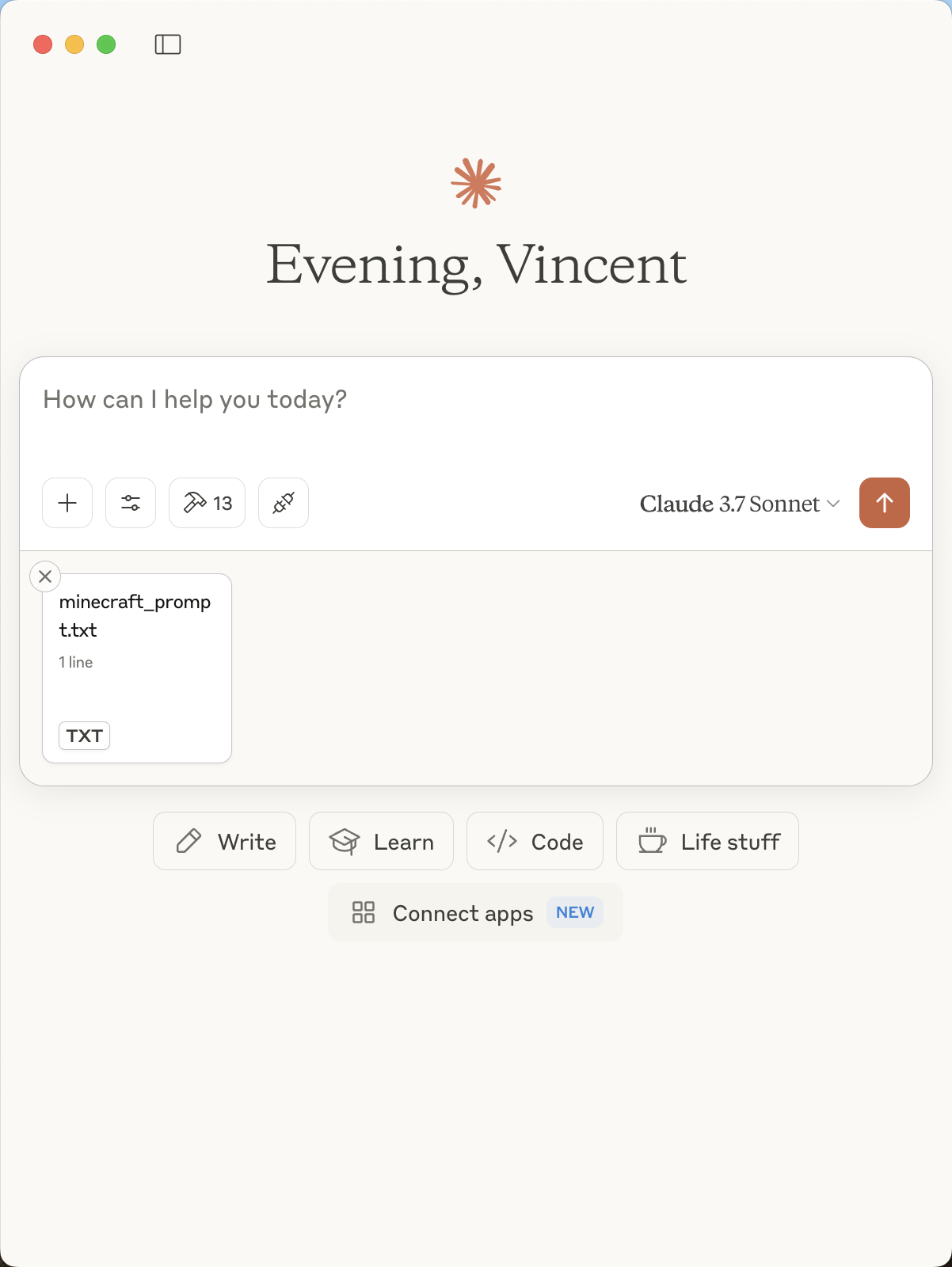
Task: Open the hammer tools list showing 13
Action: click(x=207, y=503)
